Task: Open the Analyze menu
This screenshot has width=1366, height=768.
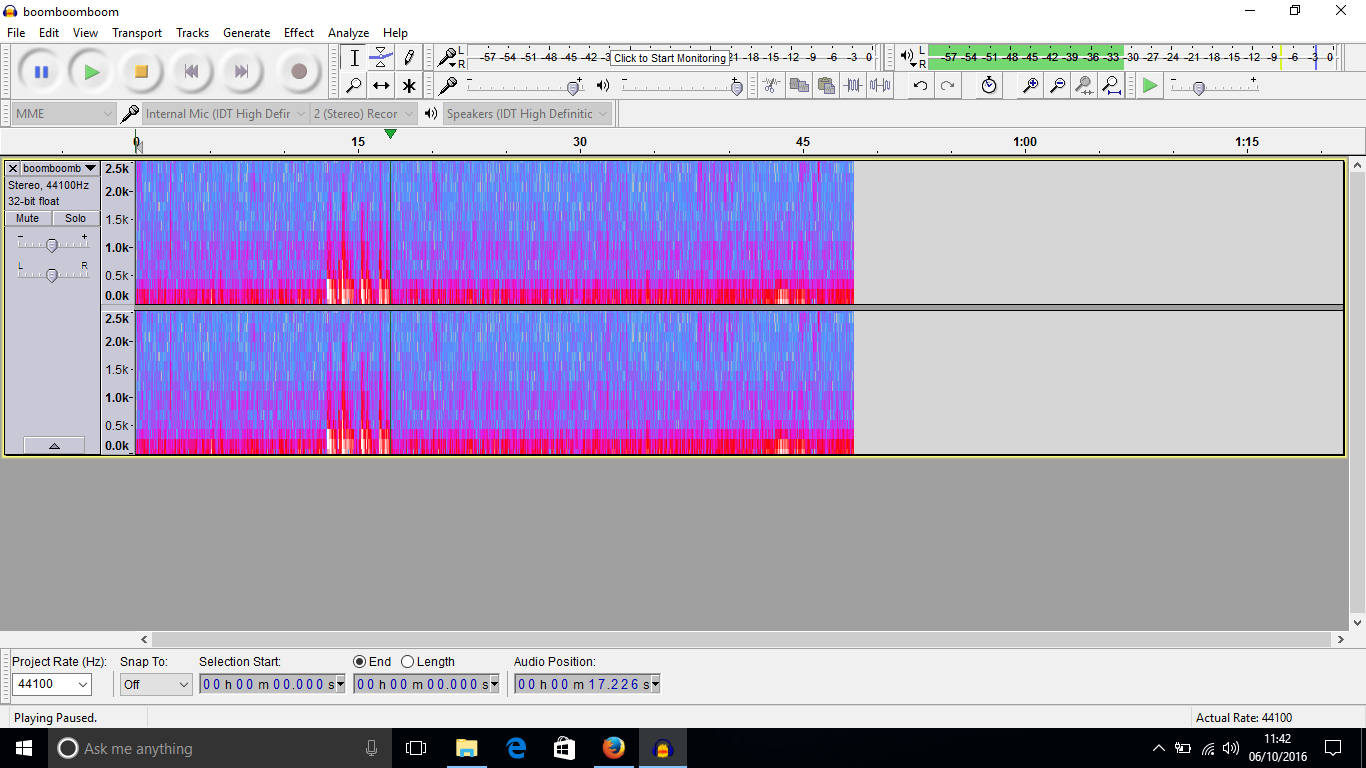Action: [x=348, y=33]
